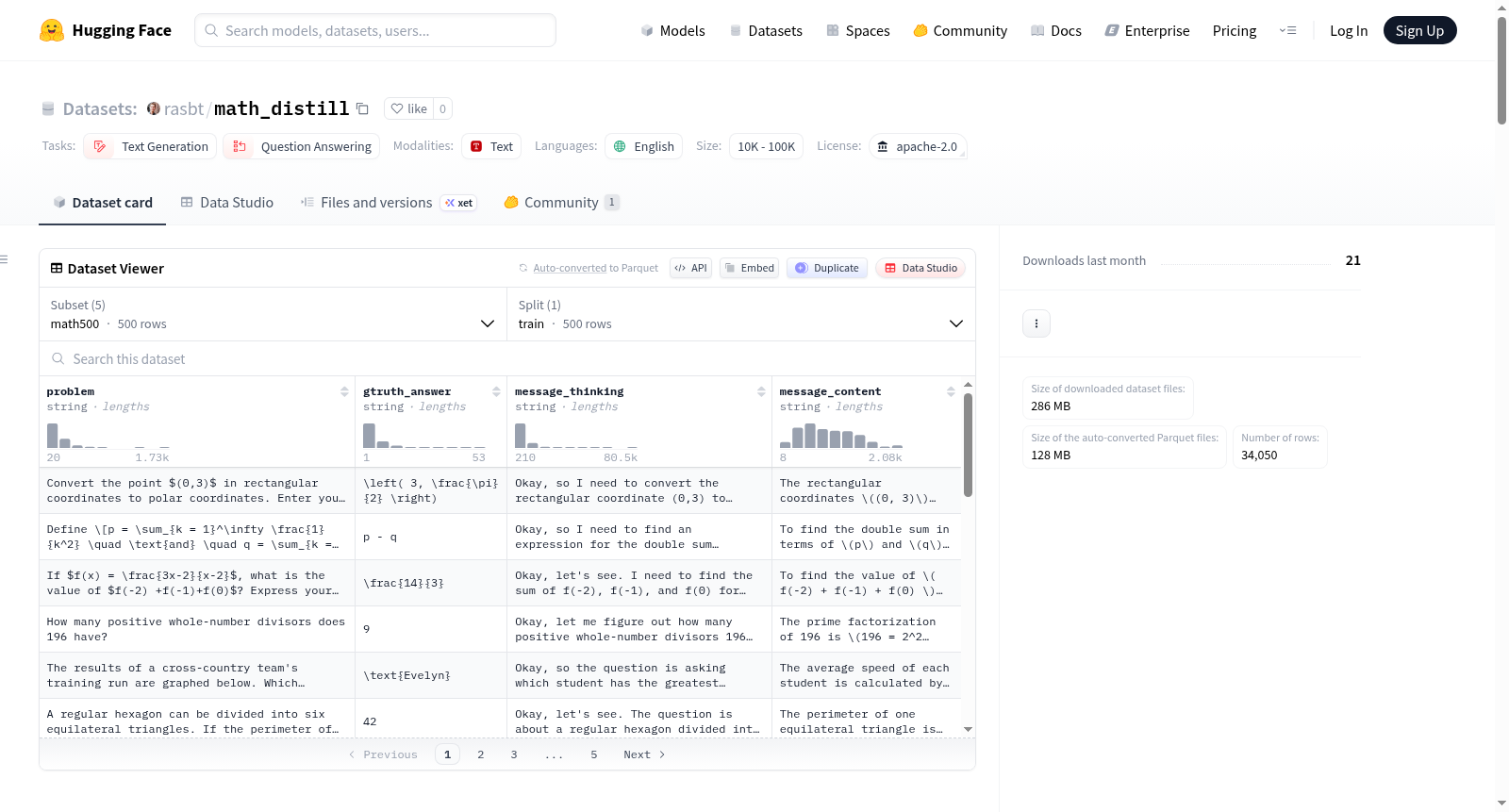Open Data Studio from viewer header
The image size is (1509, 812).
coord(920,268)
